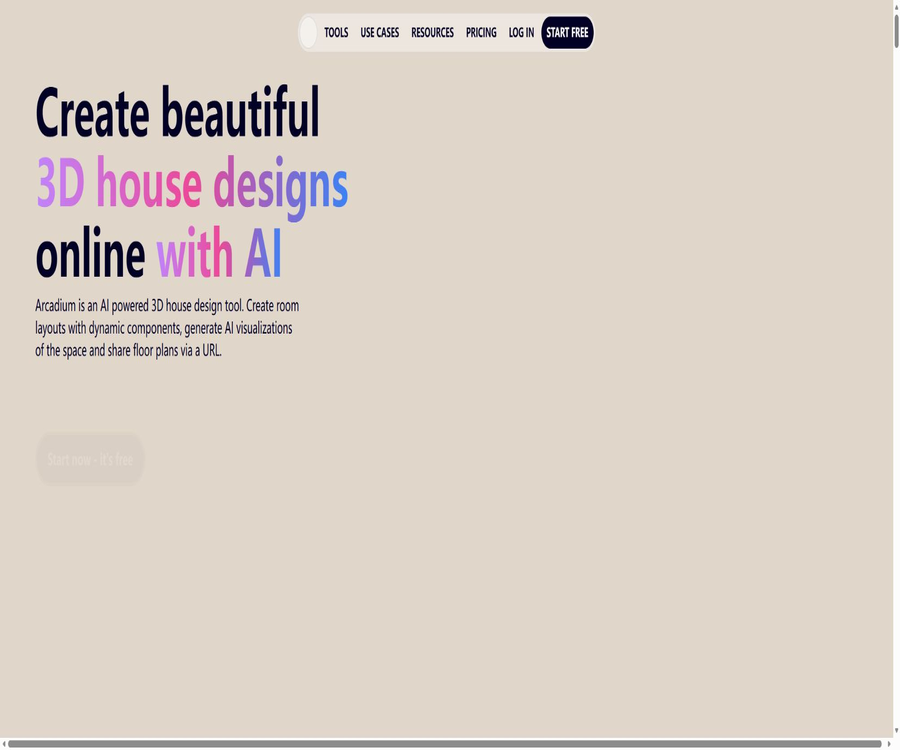900x750 pixels.
Task: Click the 'Arcadium is an AI powered' paragraph
Action: pyautogui.click(x=167, y=328)
